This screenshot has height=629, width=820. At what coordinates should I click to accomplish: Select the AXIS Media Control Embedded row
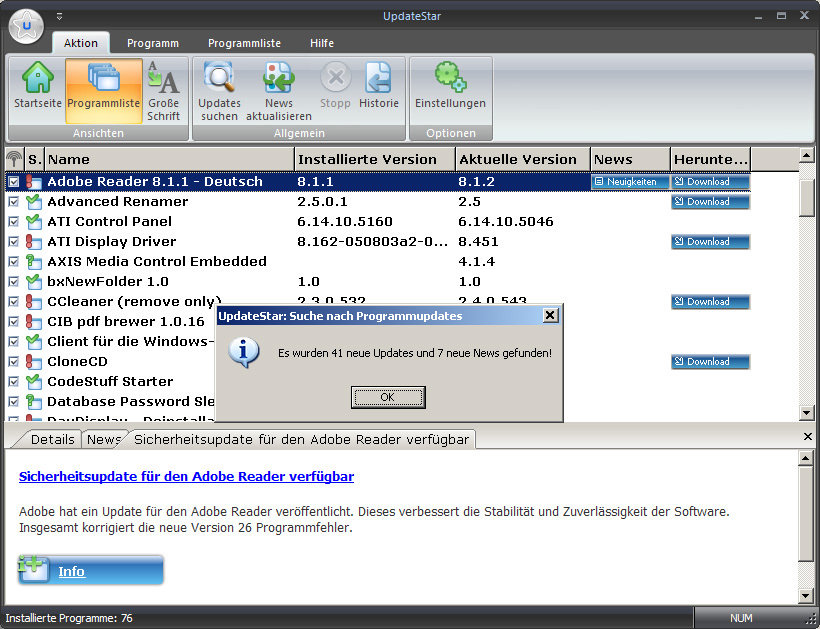(378, 261)
